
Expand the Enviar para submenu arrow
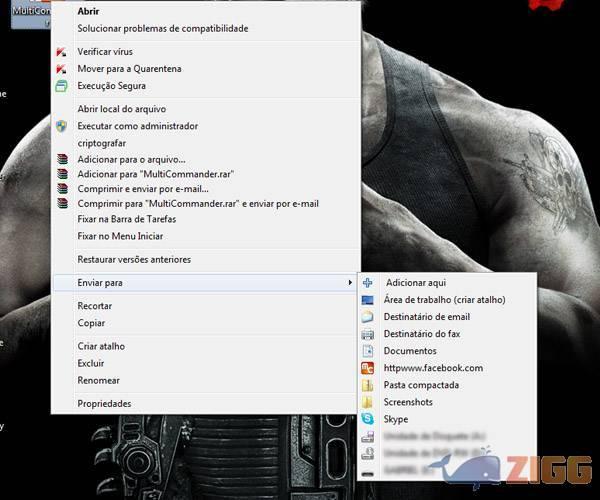tap(350, 283)
